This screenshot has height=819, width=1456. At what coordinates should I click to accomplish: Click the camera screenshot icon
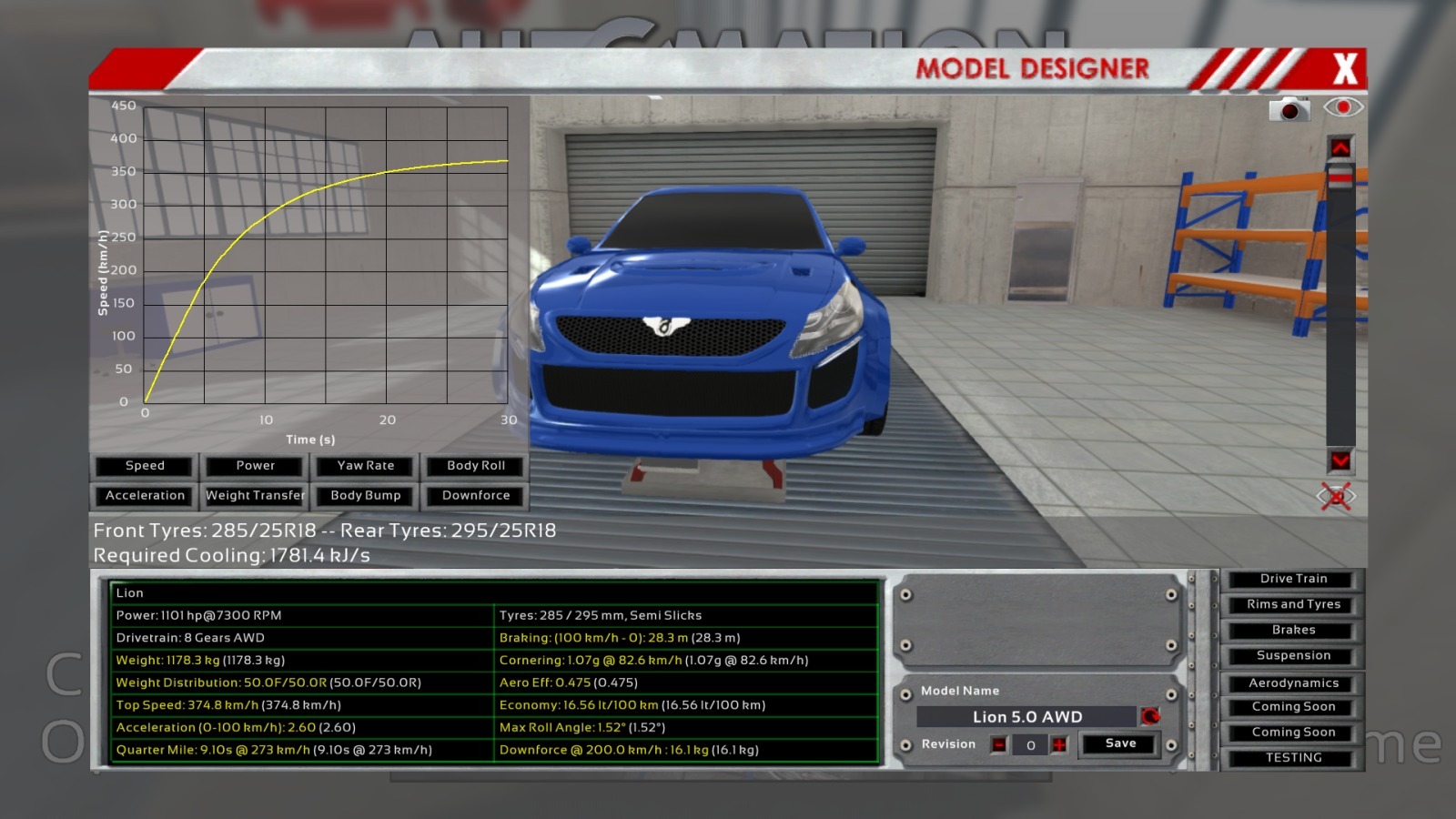pyautogui.click(x=1289, y=109)
